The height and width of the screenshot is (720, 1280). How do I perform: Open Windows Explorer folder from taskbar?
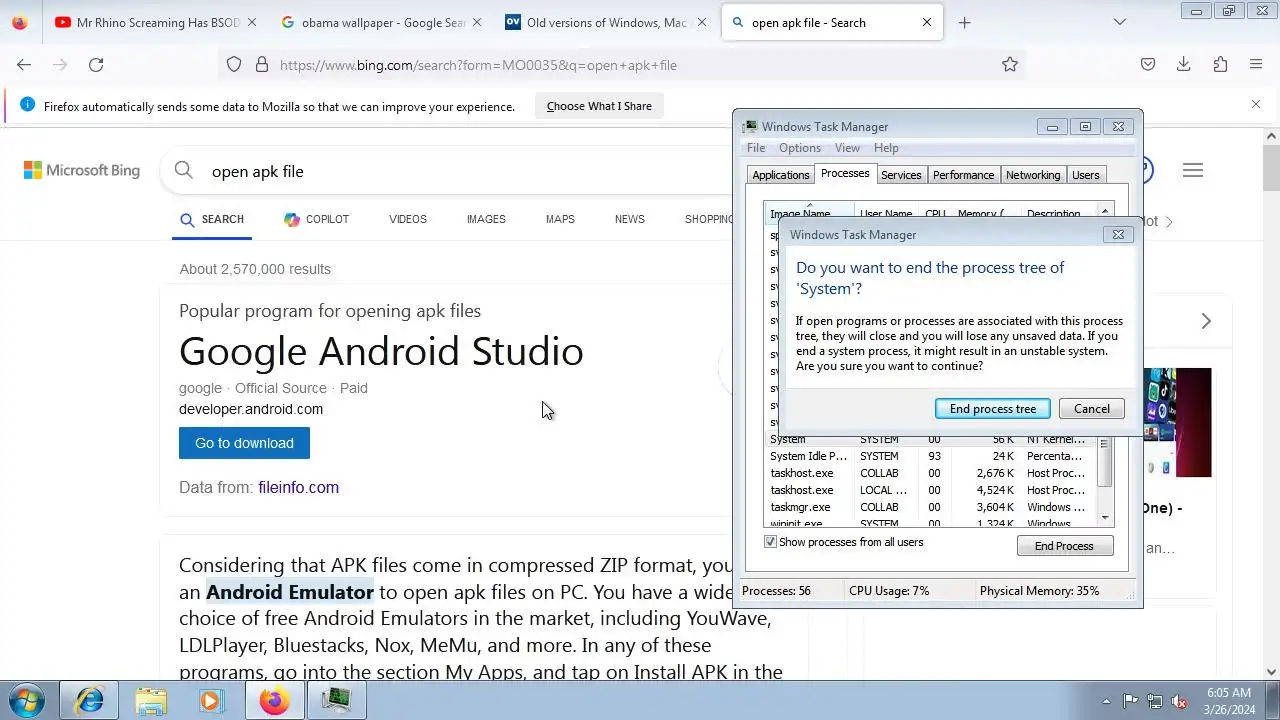(x=151, y=701)
